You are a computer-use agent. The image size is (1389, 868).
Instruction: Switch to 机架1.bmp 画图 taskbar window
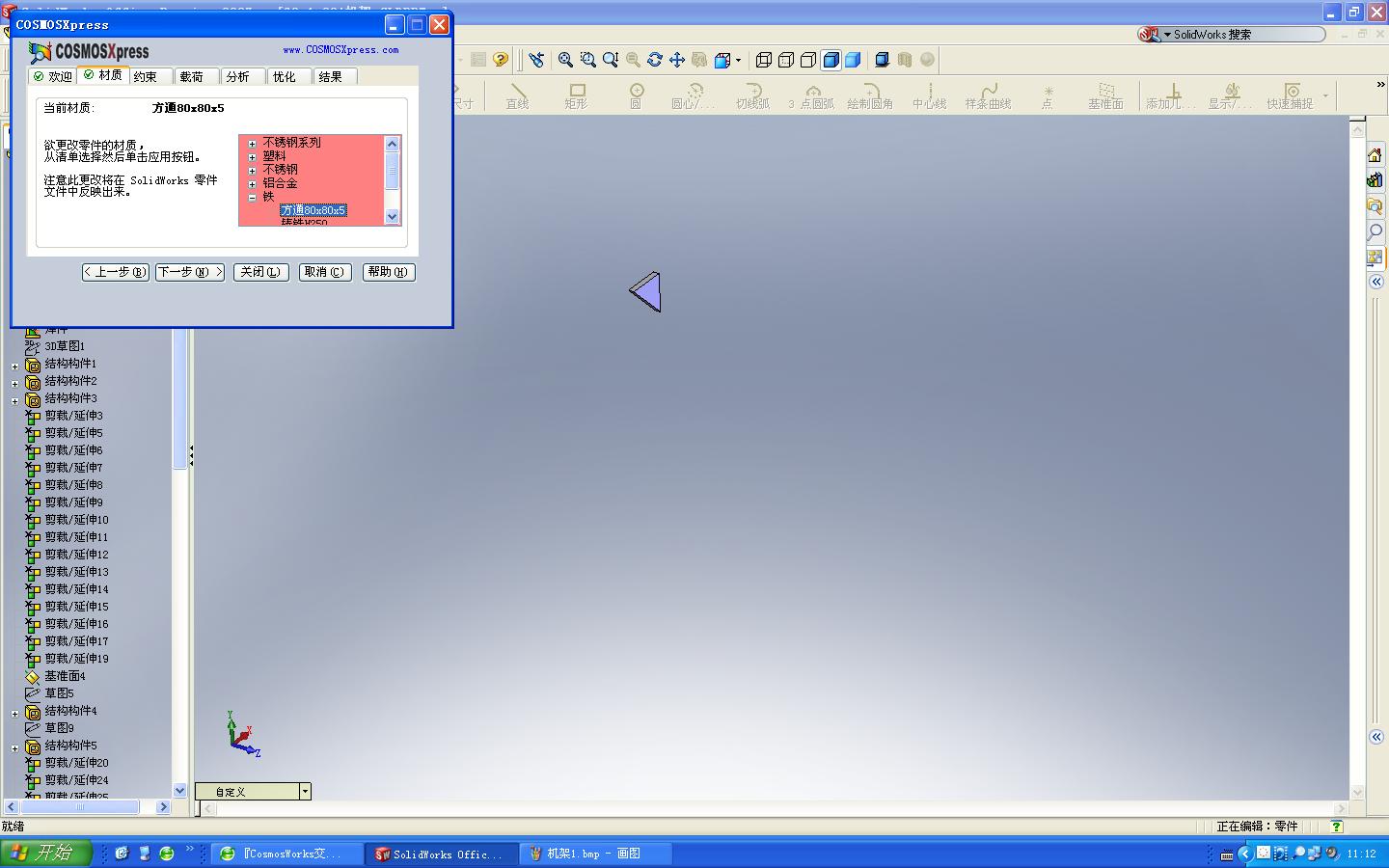[594, 854]
